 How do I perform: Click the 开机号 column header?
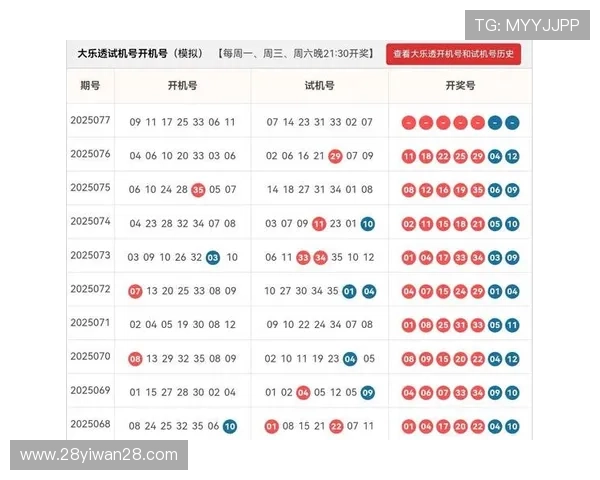point(182,86)
